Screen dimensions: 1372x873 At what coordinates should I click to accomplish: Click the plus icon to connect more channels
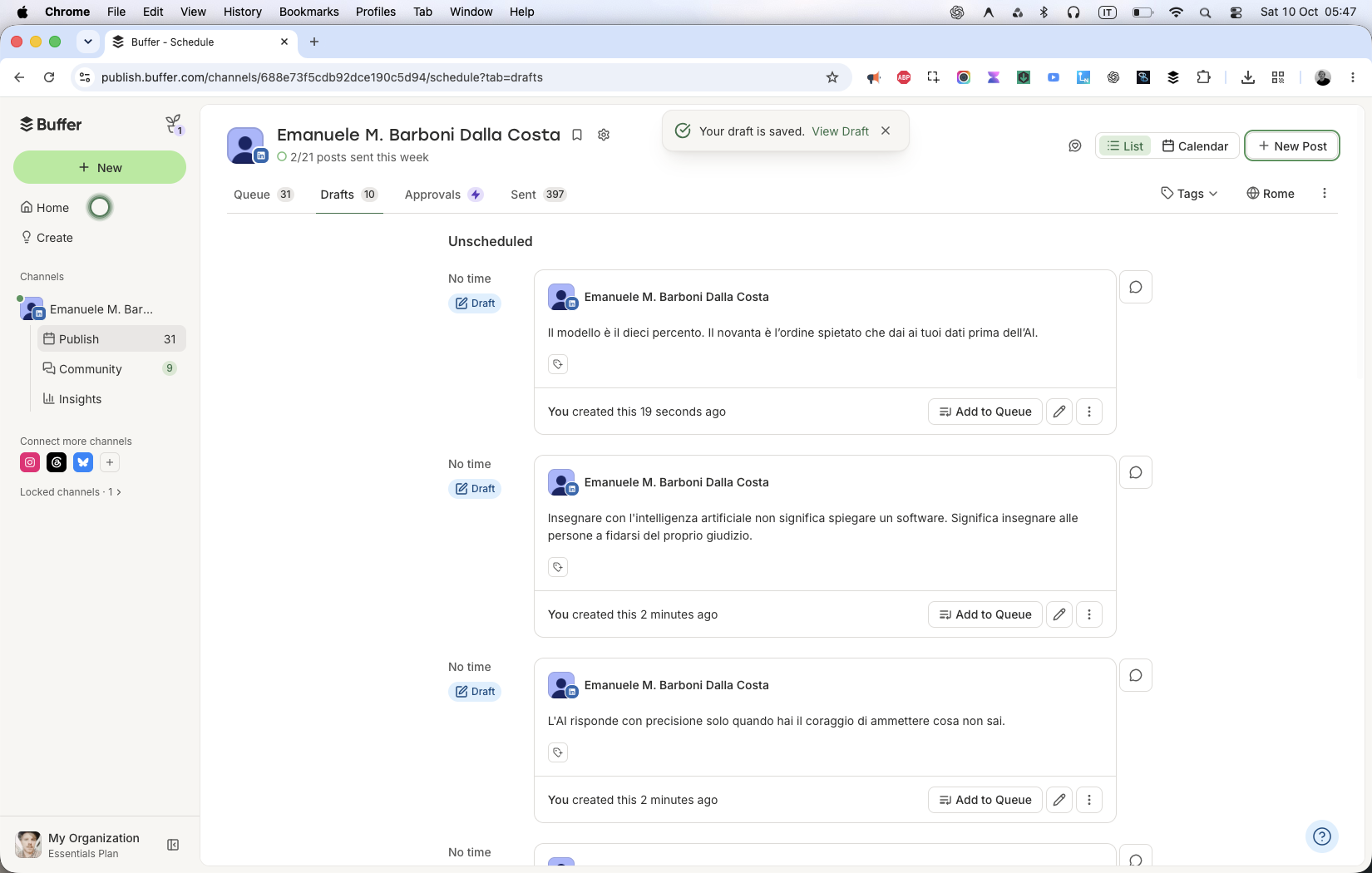[x=110, y=462]
